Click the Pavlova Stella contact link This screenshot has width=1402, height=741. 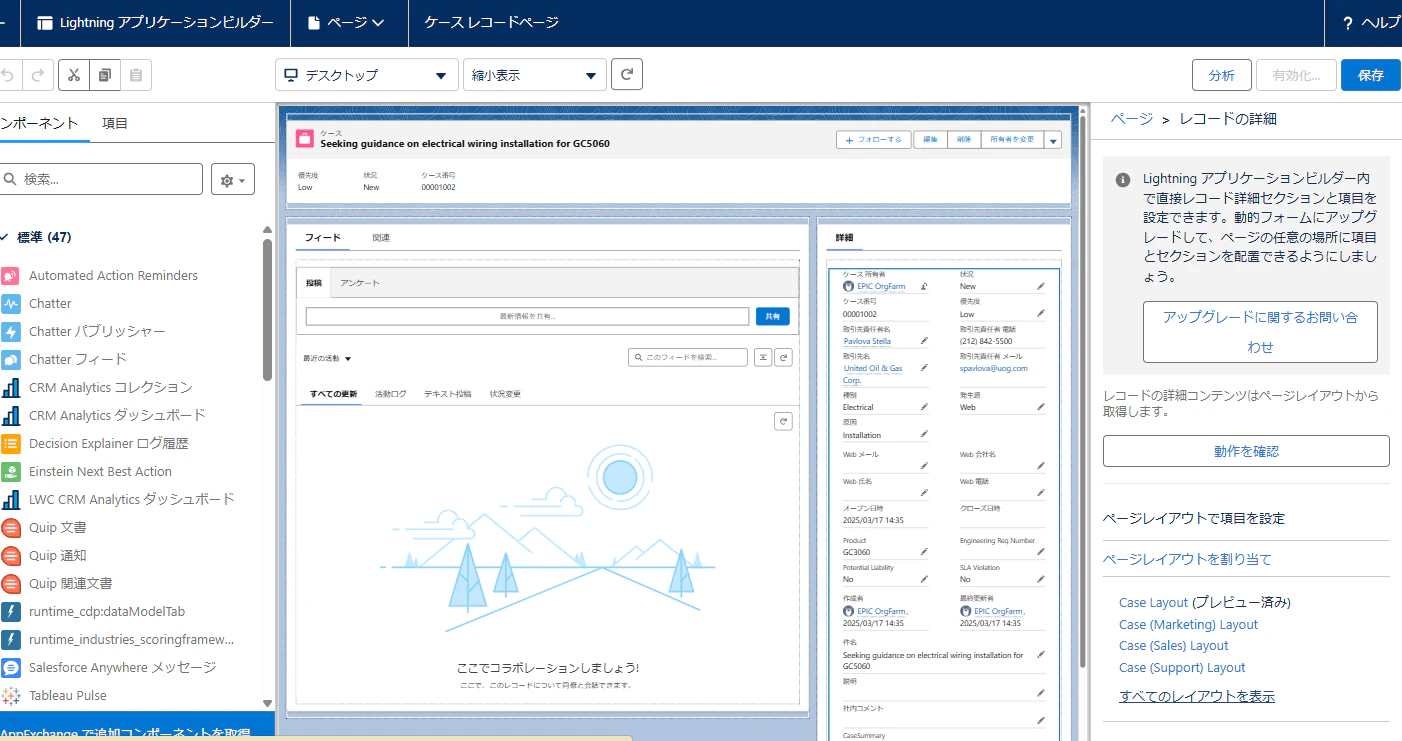(866, 341)
